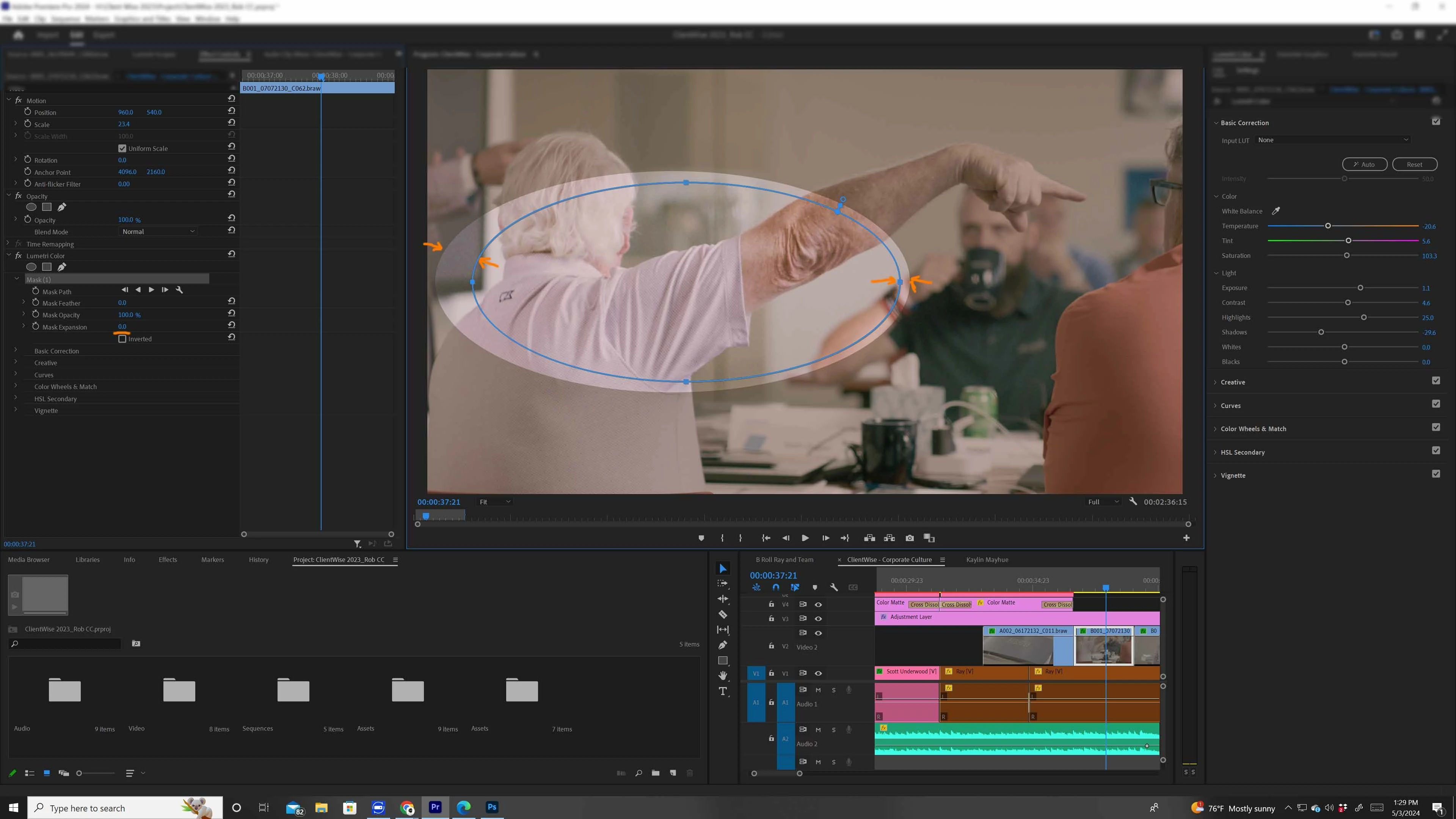Viewport: 1456px width, 819px height.
Task: Open the Blend Mode dropdown
Action: click(158, 231)
